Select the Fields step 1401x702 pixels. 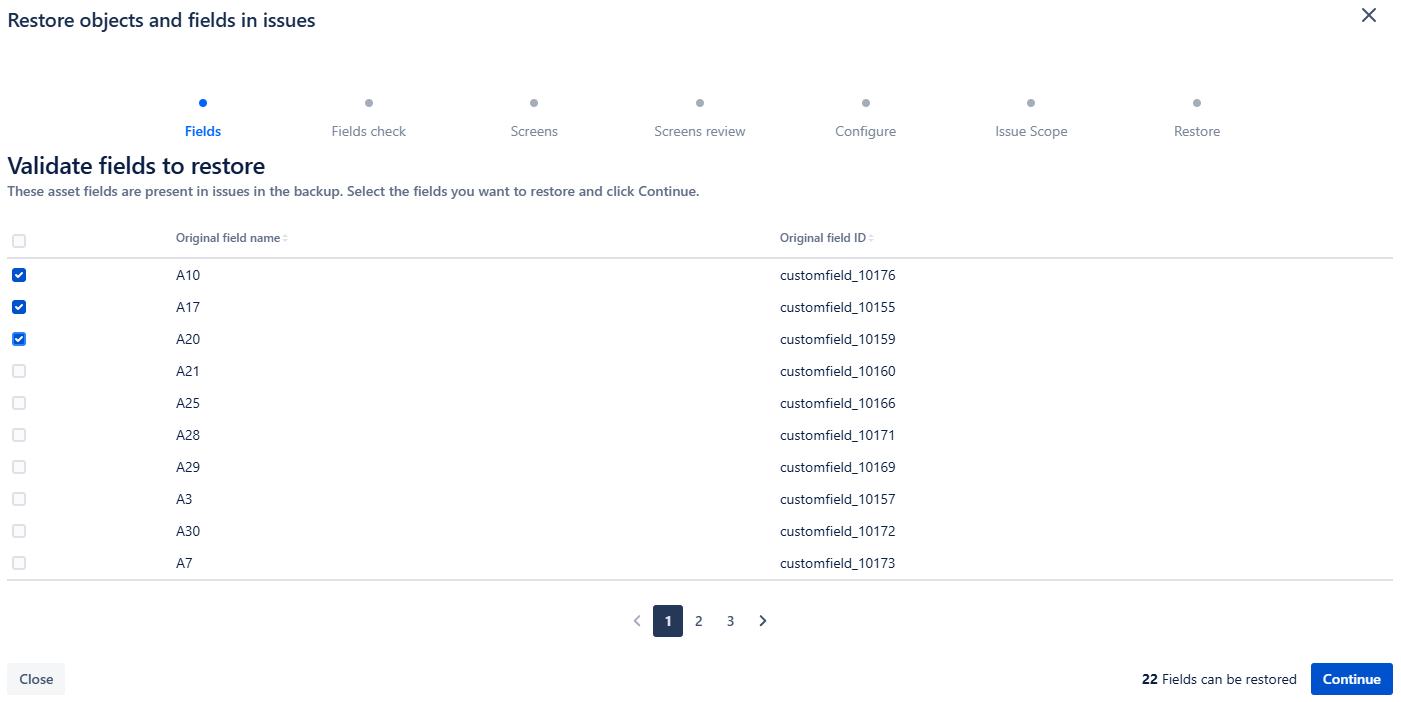click(203, 131)
